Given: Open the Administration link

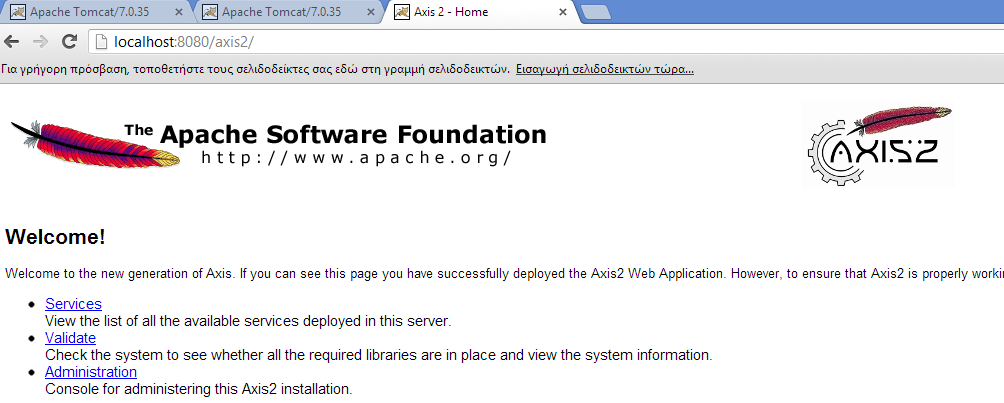Looking at the screenshot, I should coord(91,372).
